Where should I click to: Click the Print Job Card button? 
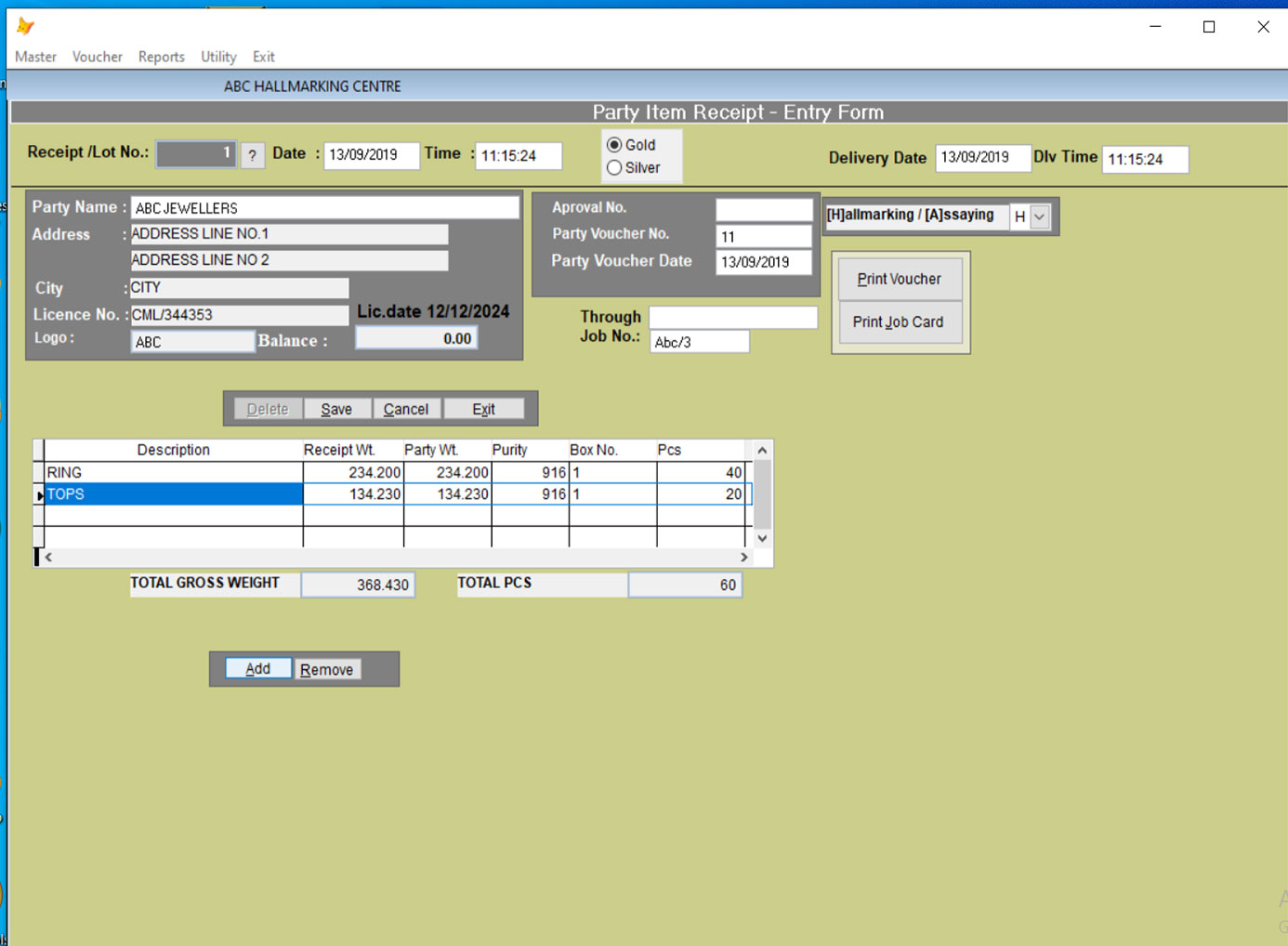(899, 322)
